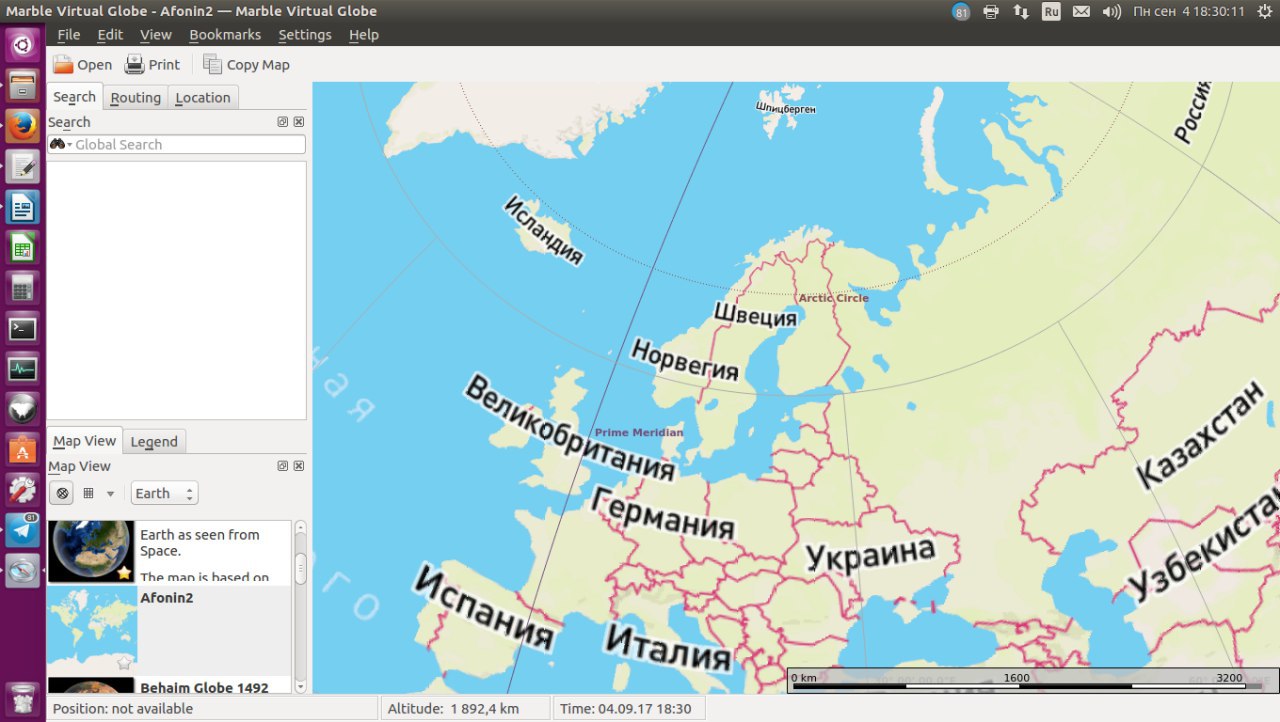Toggle the favorite star on the Earth from Space theme

tap(124, 573)
